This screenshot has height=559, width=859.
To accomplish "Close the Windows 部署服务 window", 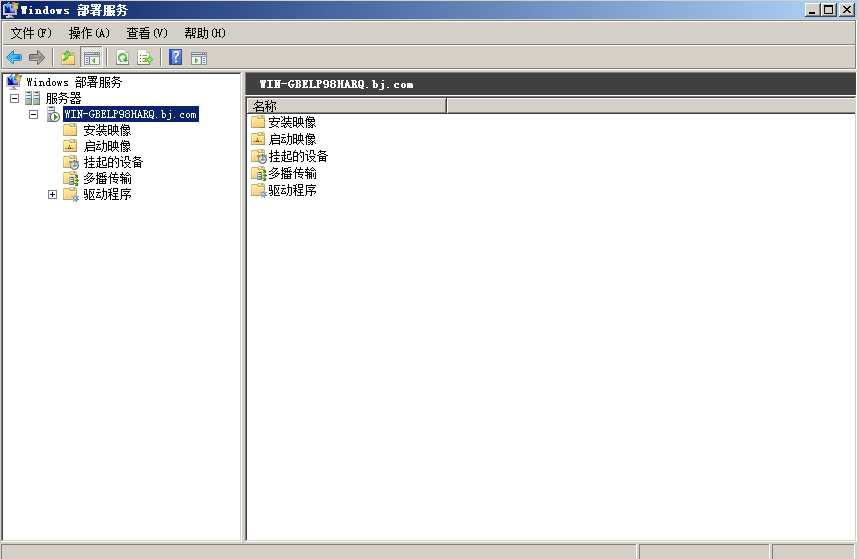I will (847, 10).
